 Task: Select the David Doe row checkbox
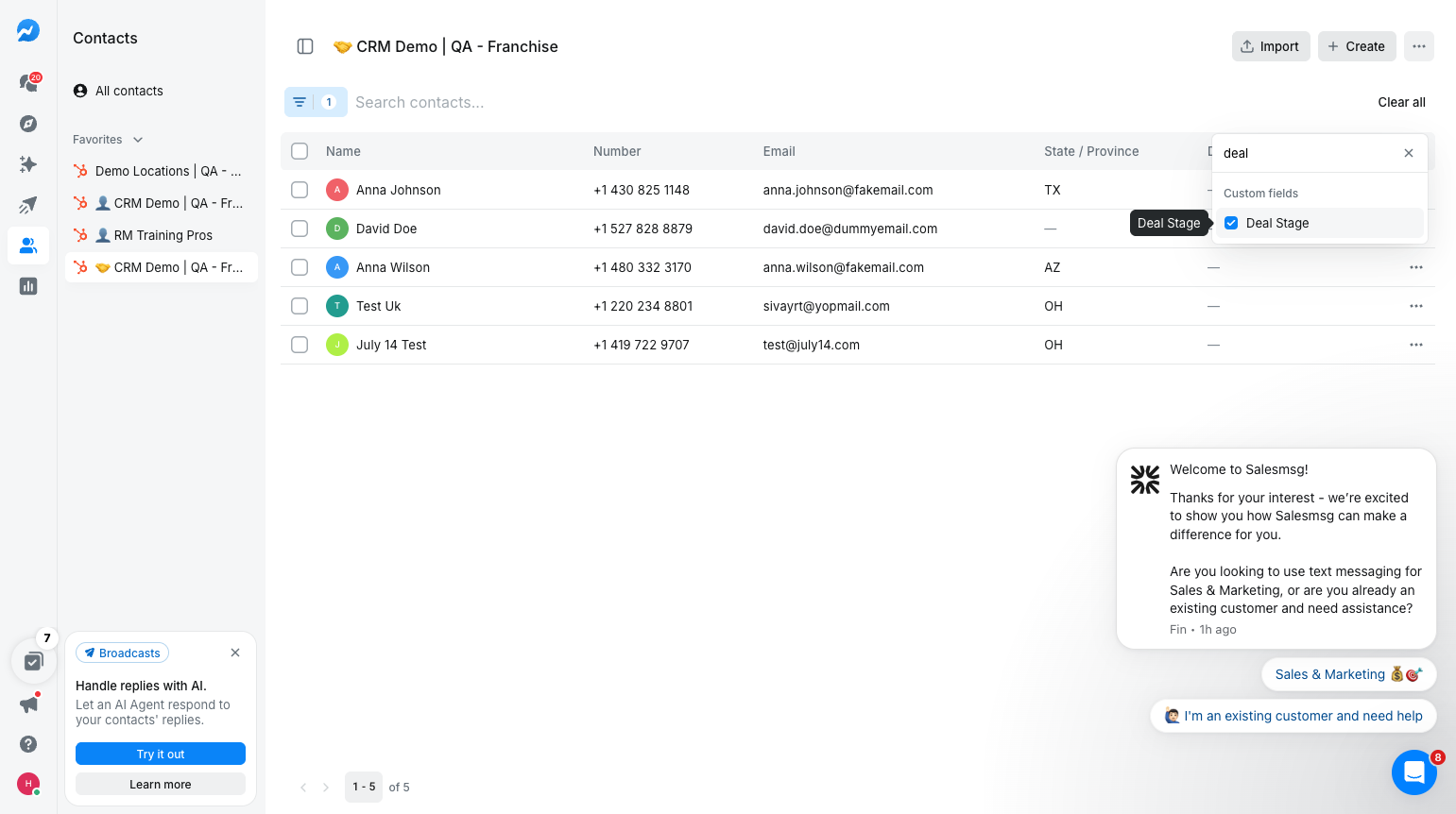point(300,229)
